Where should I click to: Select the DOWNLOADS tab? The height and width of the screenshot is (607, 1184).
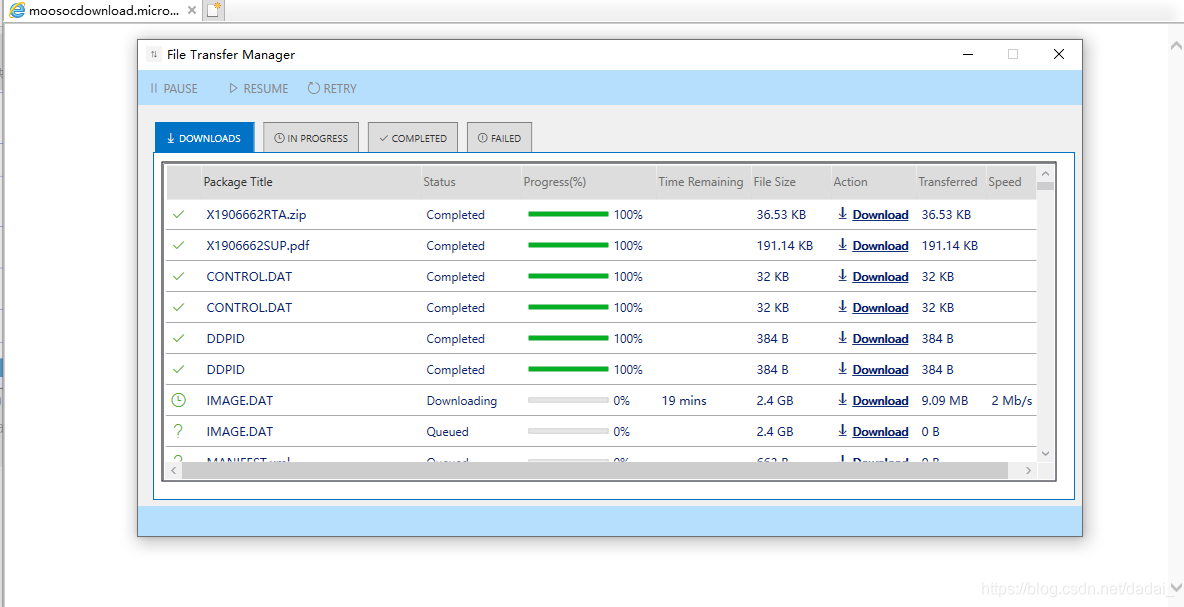[x=205, y=138]
